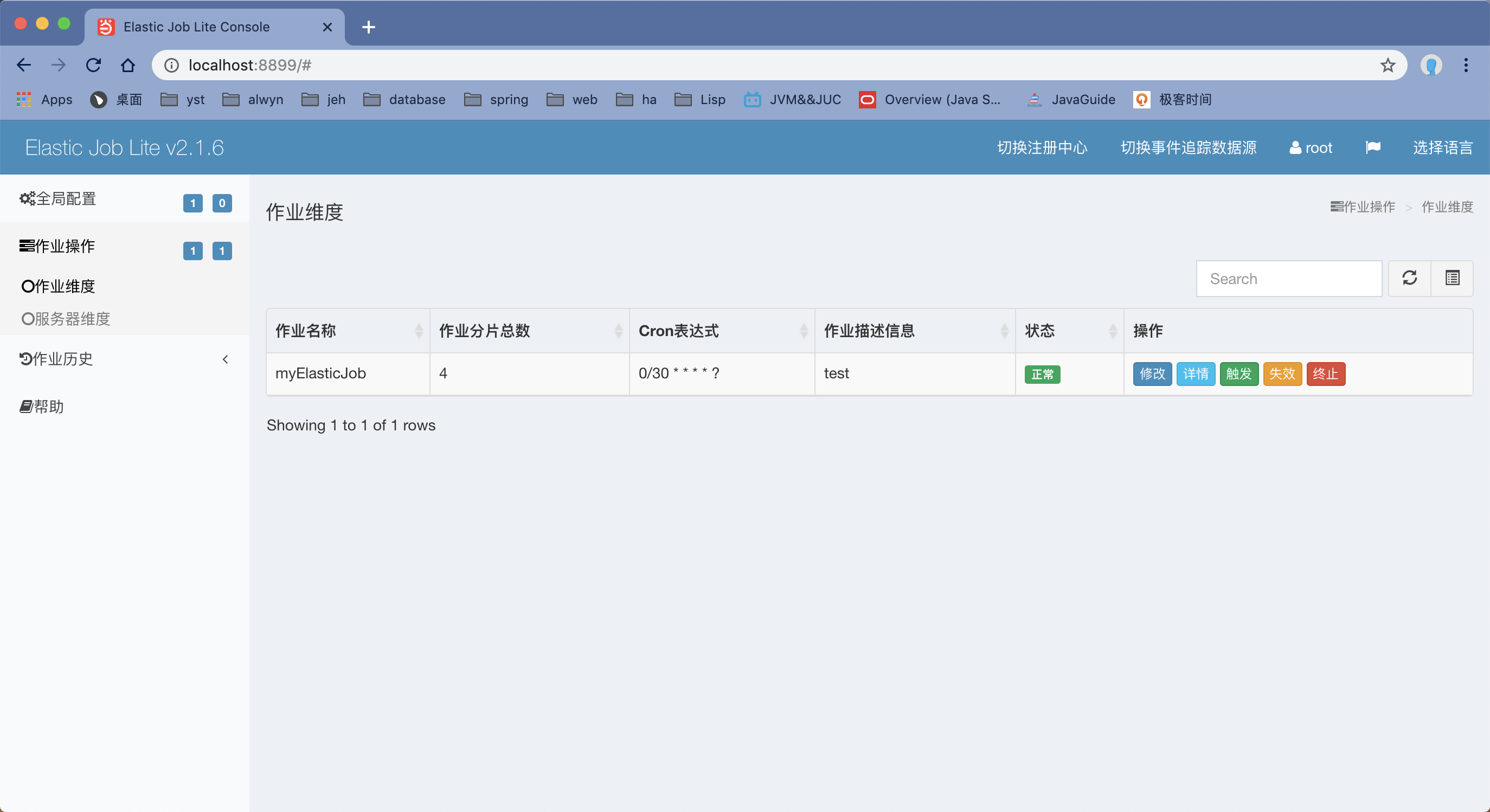Click the red 终止 button
This screenshot has width=1490, height=812.
(1325, 373)
